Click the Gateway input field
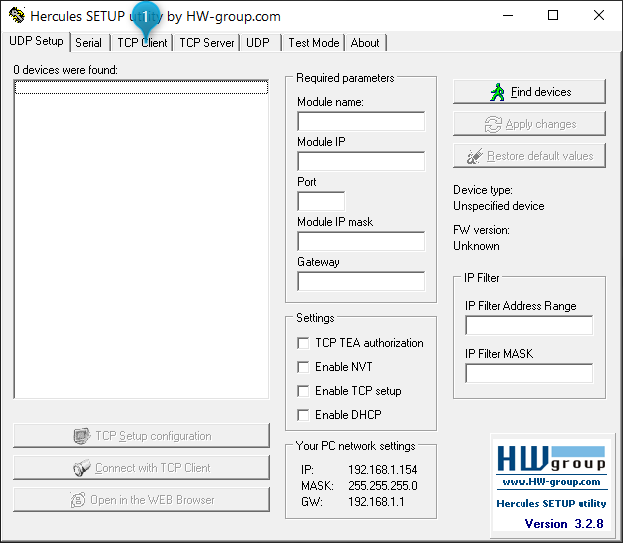Viewport: 623px width, 543px height. [x=361, y=281]
